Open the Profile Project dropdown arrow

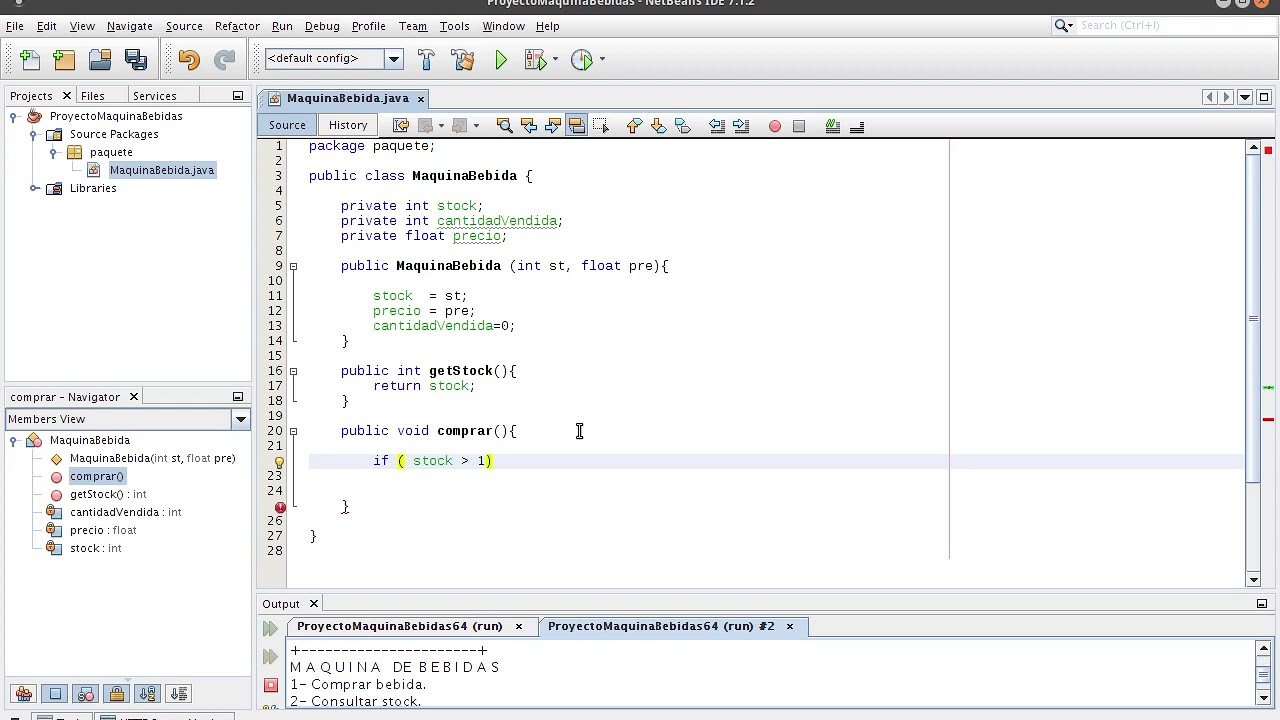602,59
